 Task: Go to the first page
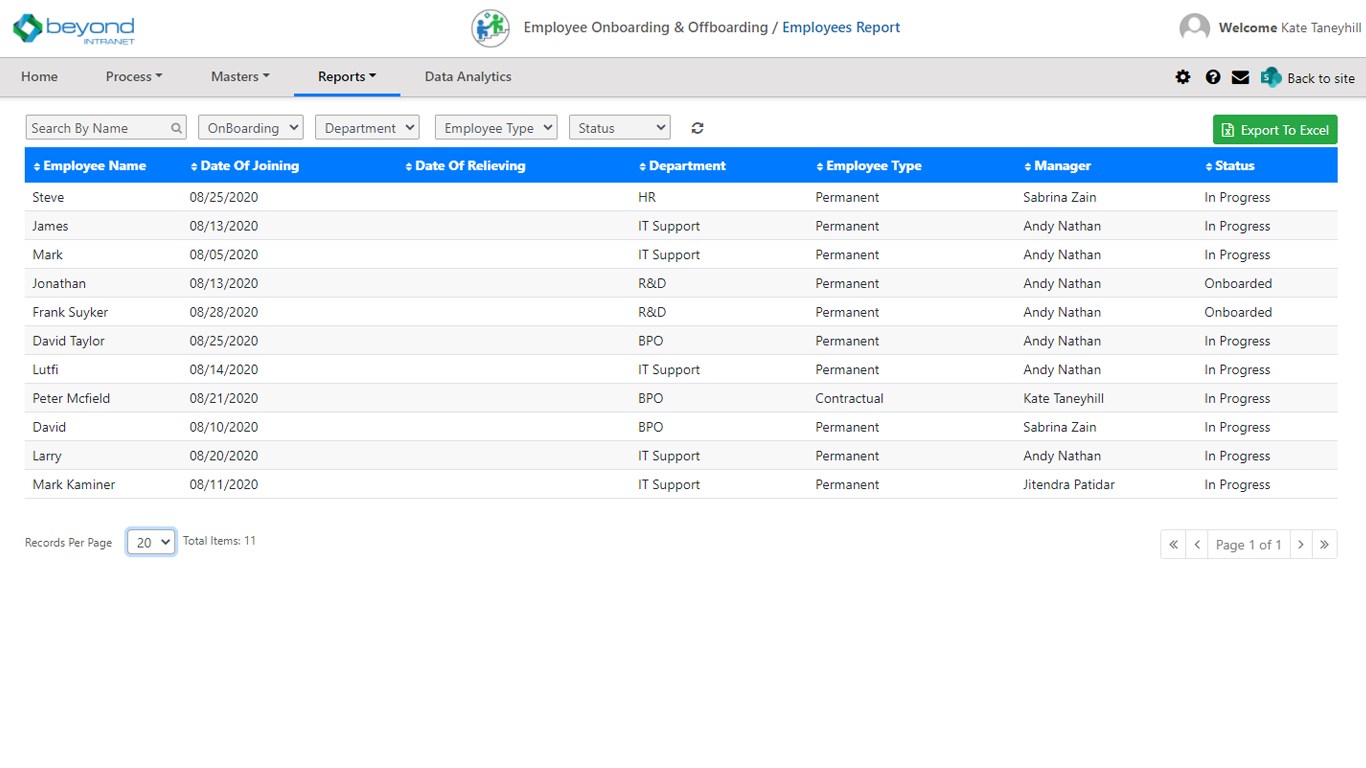point(1173,544)
